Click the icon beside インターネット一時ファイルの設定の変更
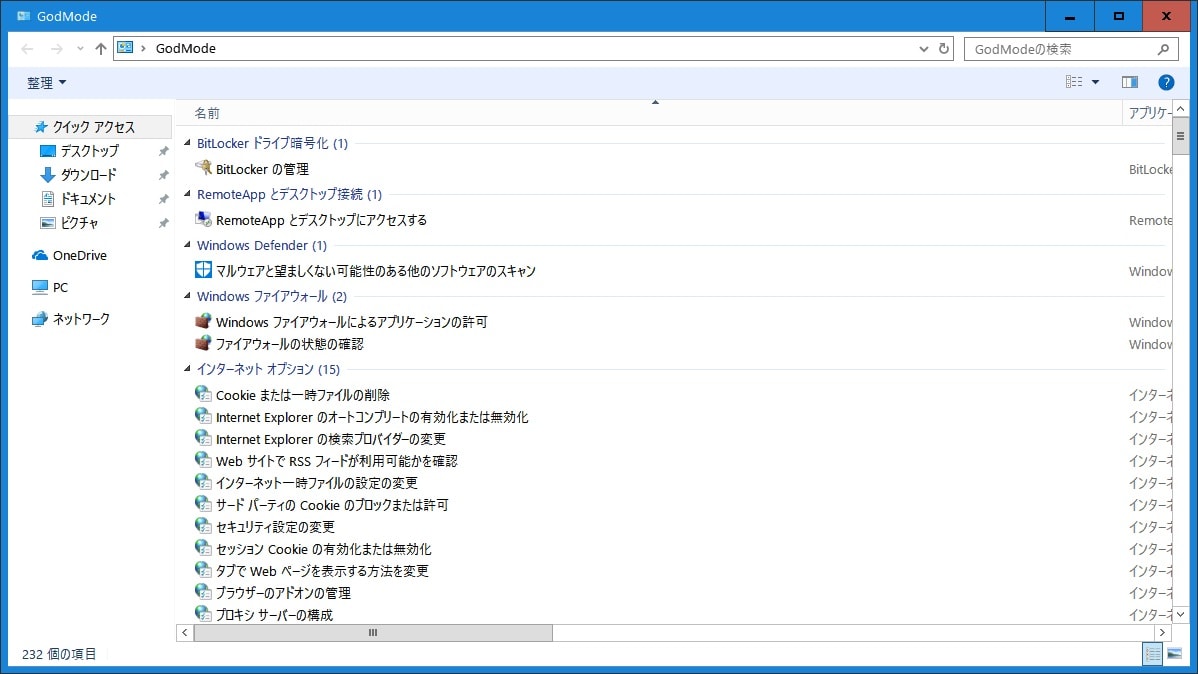The image size is (1198, 674). (203, 481)
